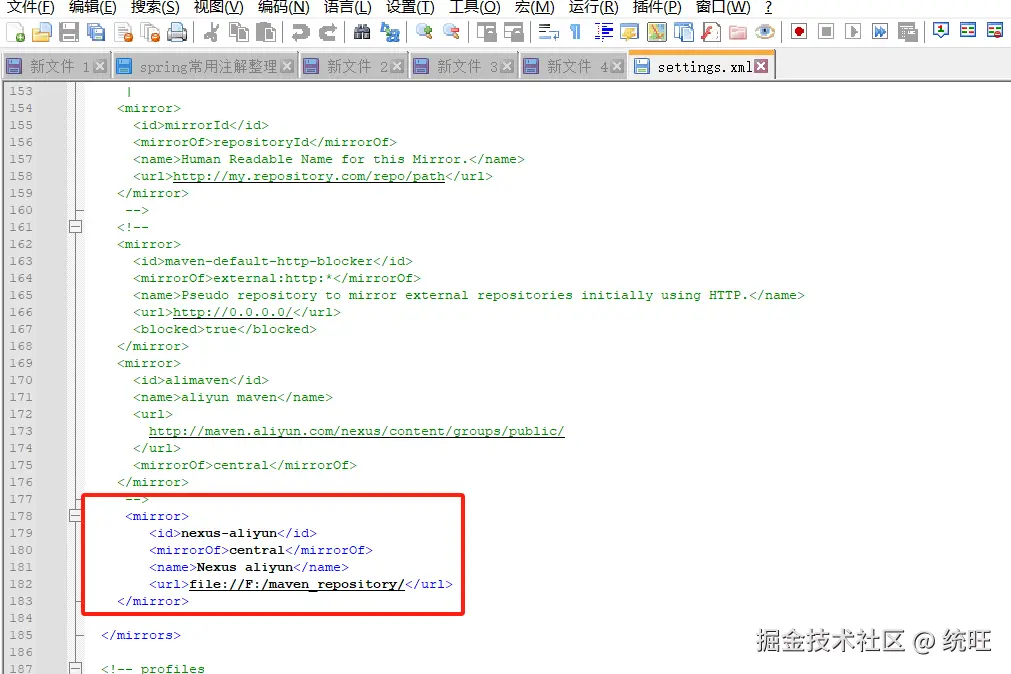
Task: Open the 文件(F) menu
Action: tap(30, 7)
